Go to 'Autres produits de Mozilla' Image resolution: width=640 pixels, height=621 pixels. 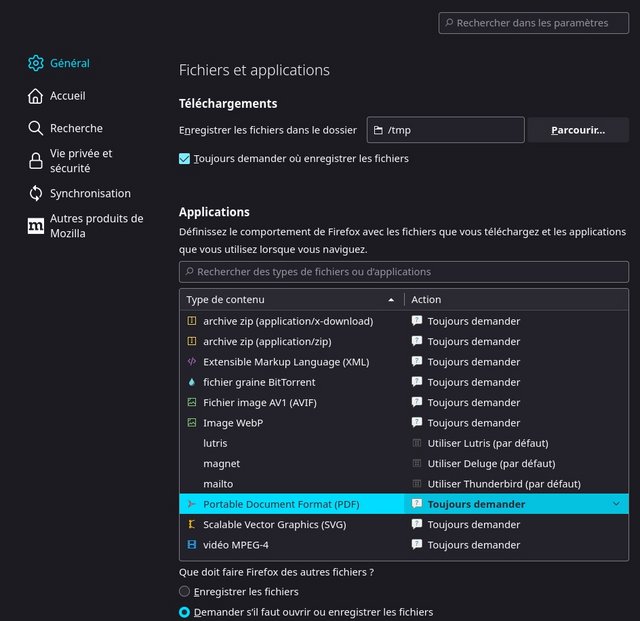click(96, 226)
